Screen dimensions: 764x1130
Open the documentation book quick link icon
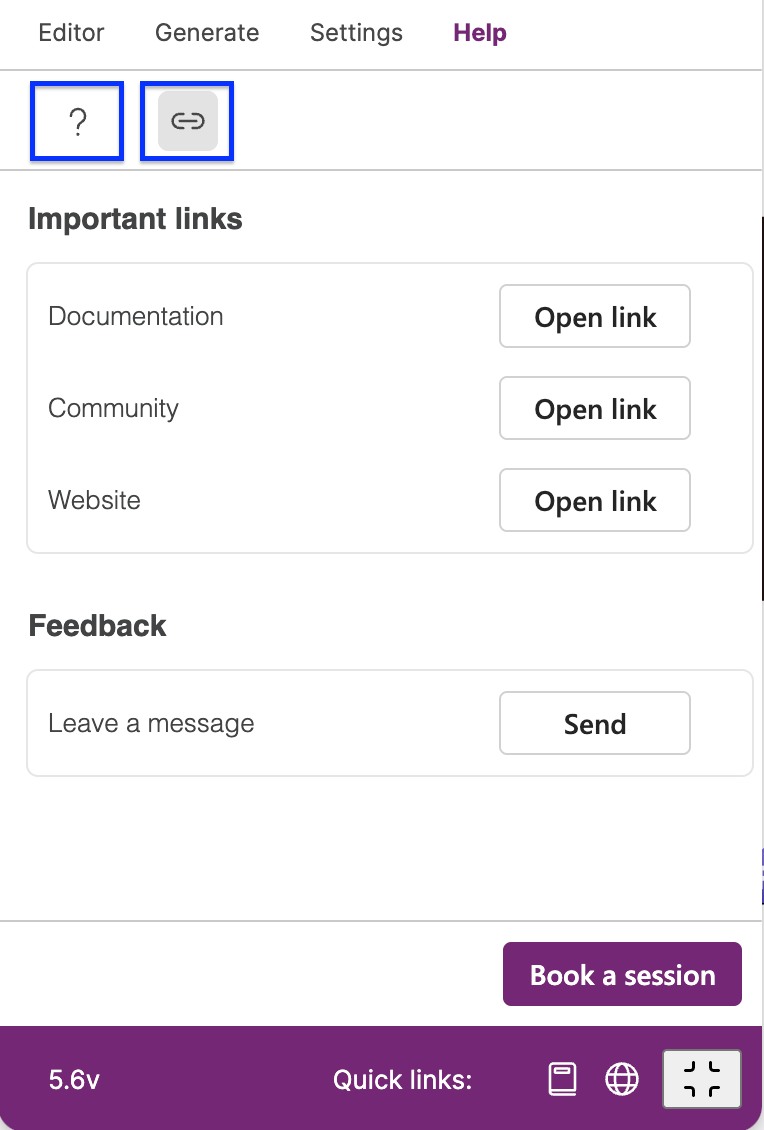coord(562,1079)
